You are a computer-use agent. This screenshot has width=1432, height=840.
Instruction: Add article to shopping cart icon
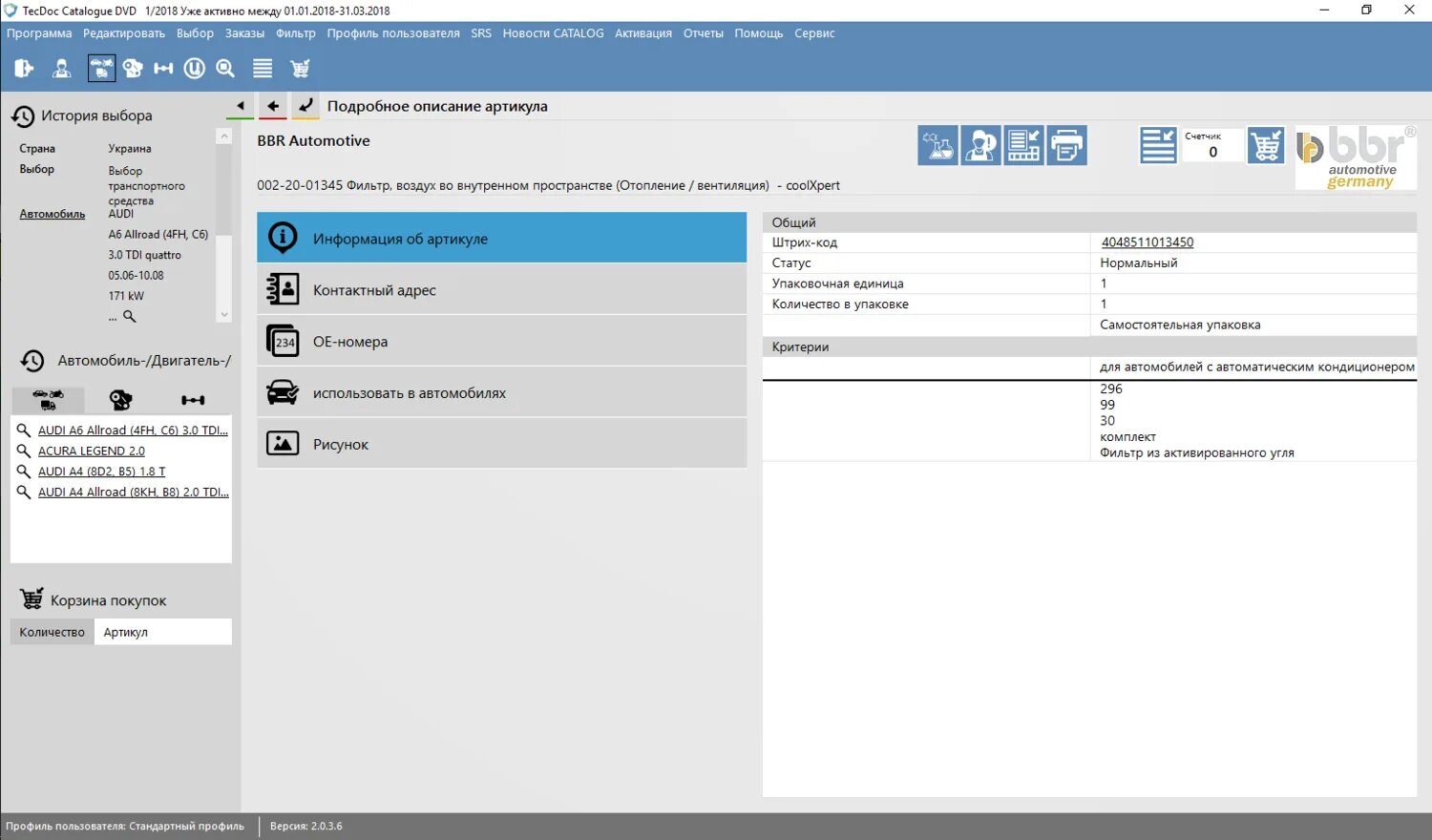click(1266, 146)
